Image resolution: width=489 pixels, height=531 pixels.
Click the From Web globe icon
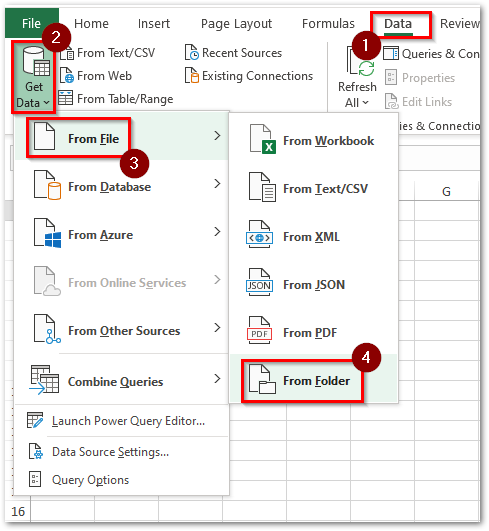coord(66,76)
